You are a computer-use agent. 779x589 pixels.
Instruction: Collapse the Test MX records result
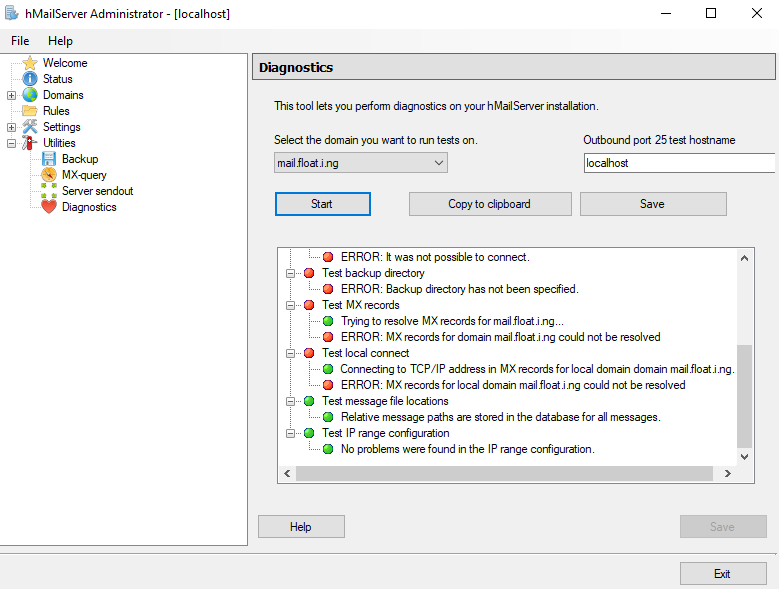pyautogui.click(x=291, y=305)
